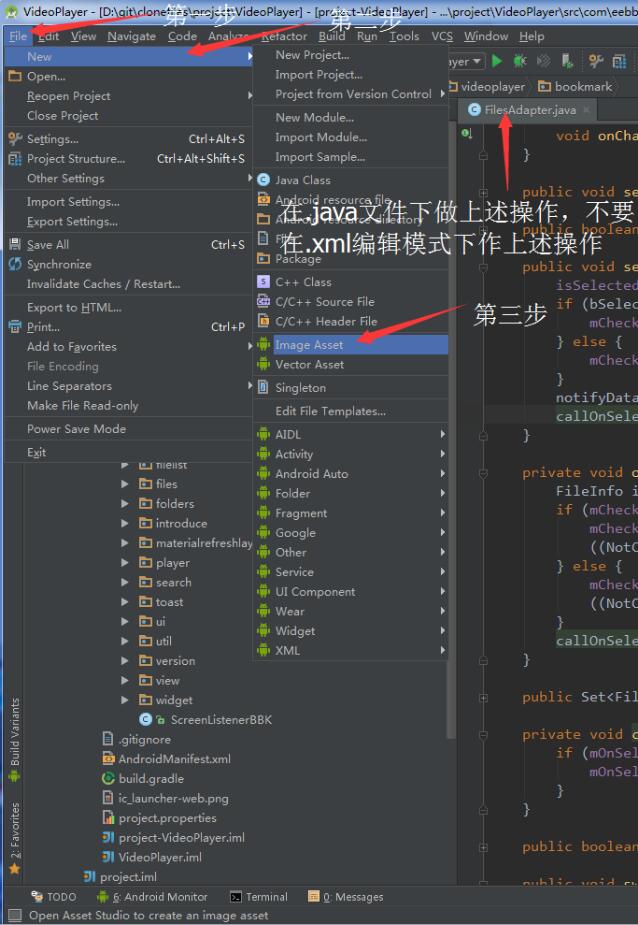
Task: Select Image Asset in New submenu
Action: point(351,345)
